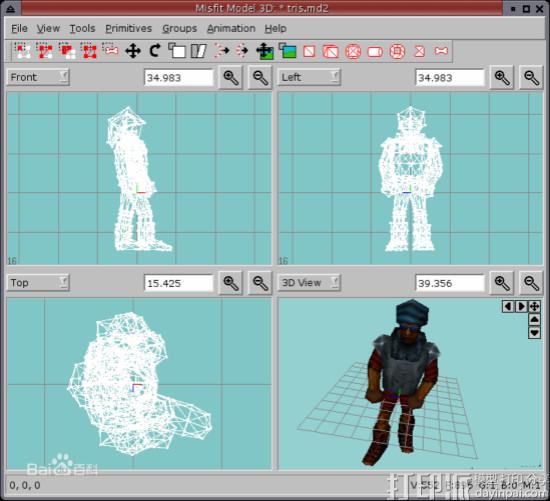Pick the Create Cylinder tool
This screenshot has width=550, height=501.
(x=375, y=52)
